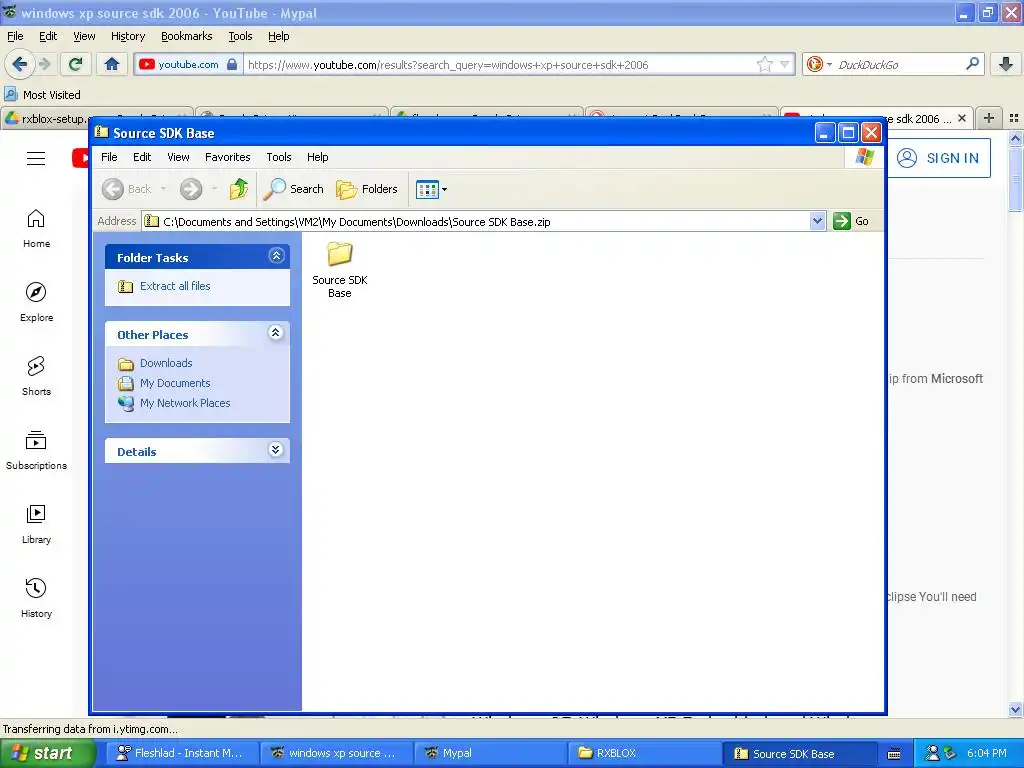Screen dimensions: 1024x768
Task: Open the Explorer Help menu
Action: click(x=317, y=157)
